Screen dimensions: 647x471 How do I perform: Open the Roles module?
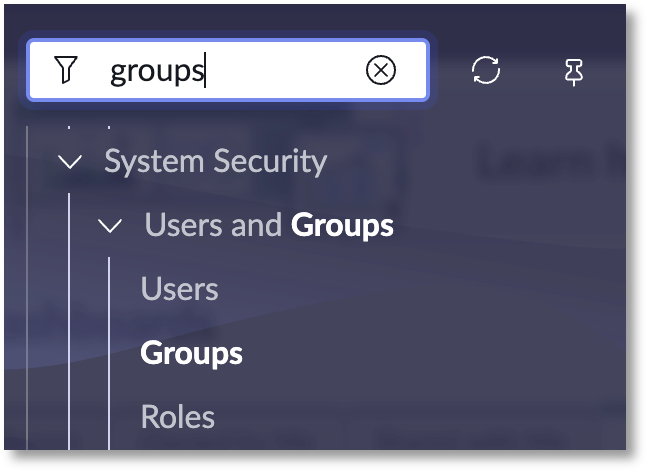click(177, 416)
